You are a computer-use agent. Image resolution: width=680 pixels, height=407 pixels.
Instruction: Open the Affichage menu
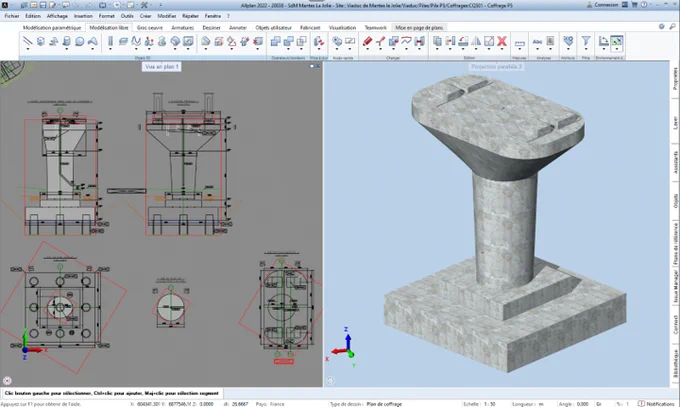point(57,16)
